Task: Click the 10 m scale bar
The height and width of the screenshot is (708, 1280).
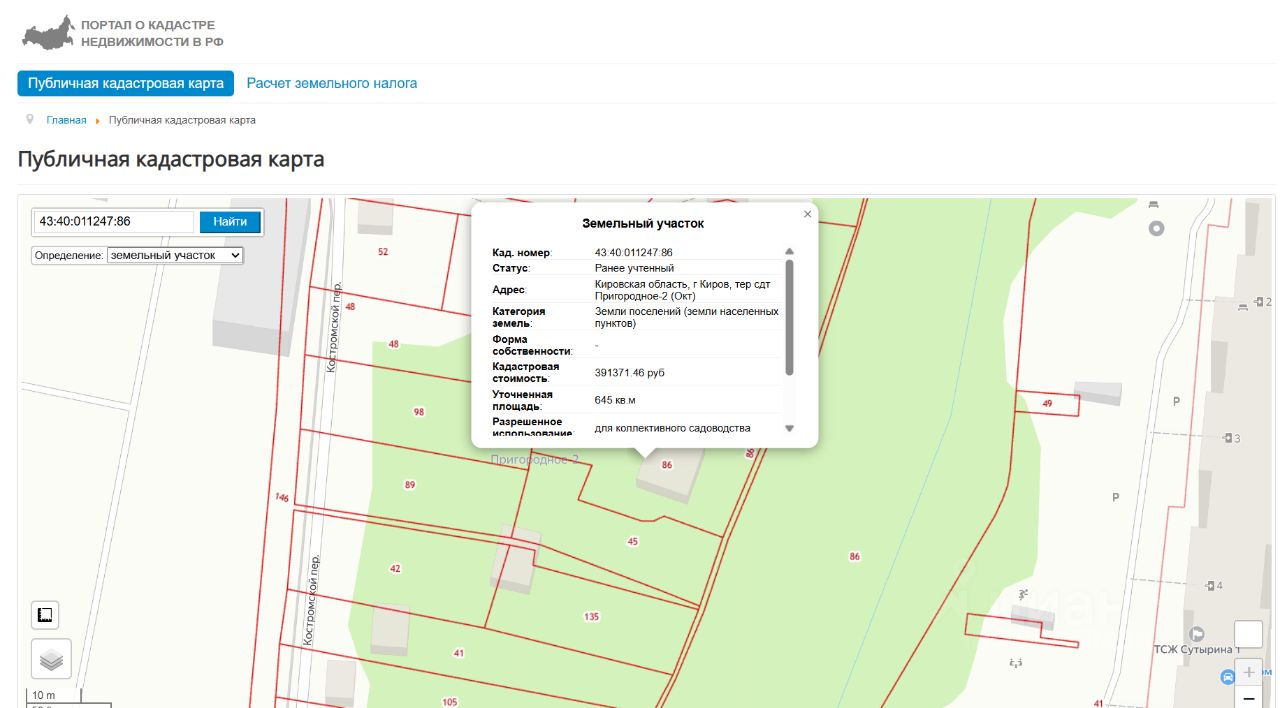Action: point(54,695)
